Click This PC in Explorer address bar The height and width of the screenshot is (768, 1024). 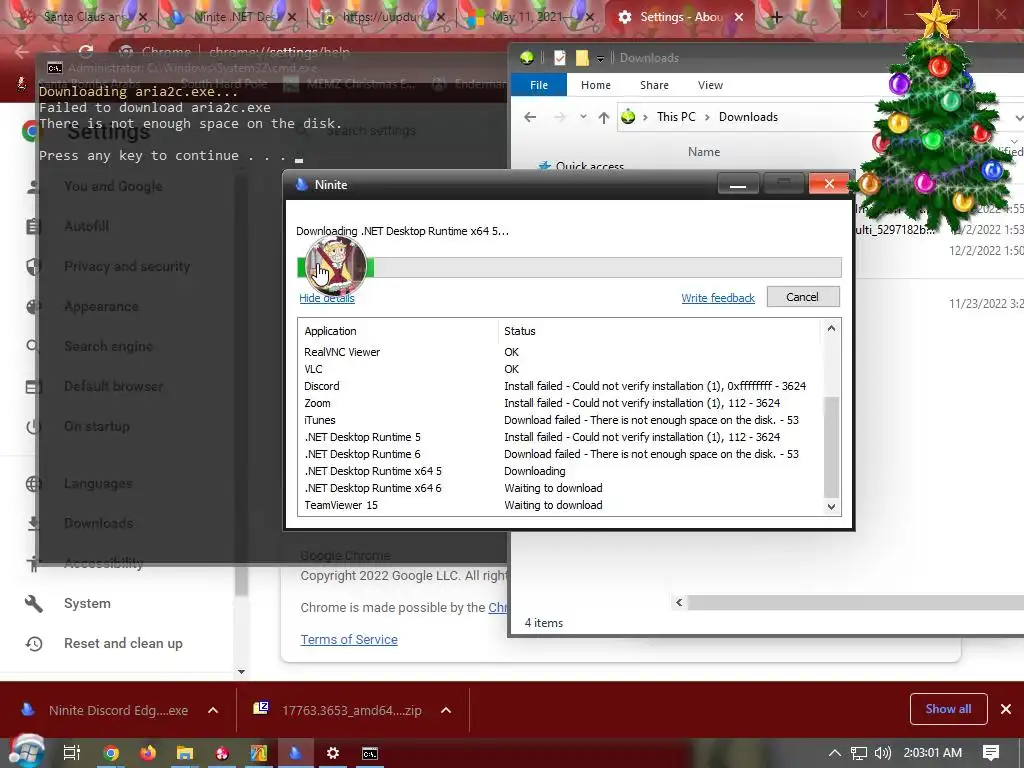(676, 117)
